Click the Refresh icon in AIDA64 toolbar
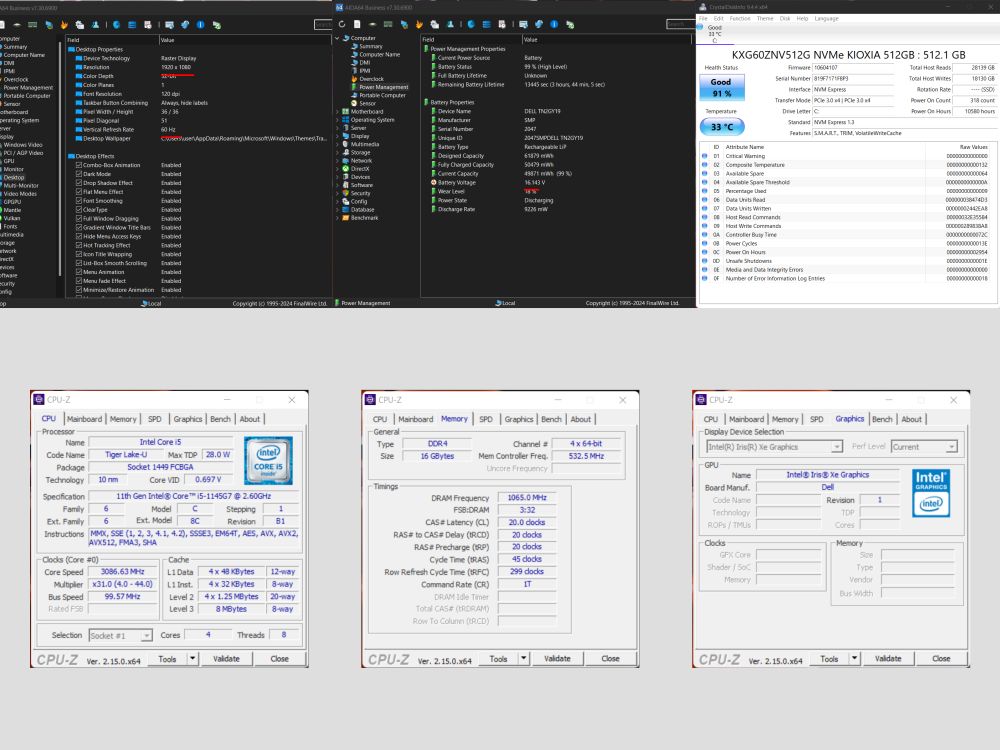1000x750 pixels. coord(343,23)
